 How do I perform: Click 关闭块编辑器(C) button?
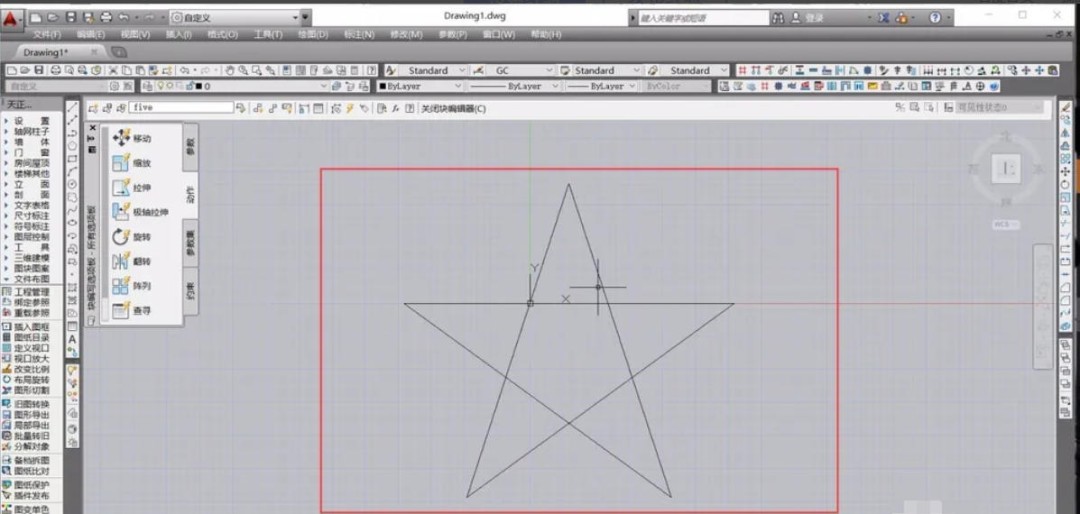pos(453,108)
